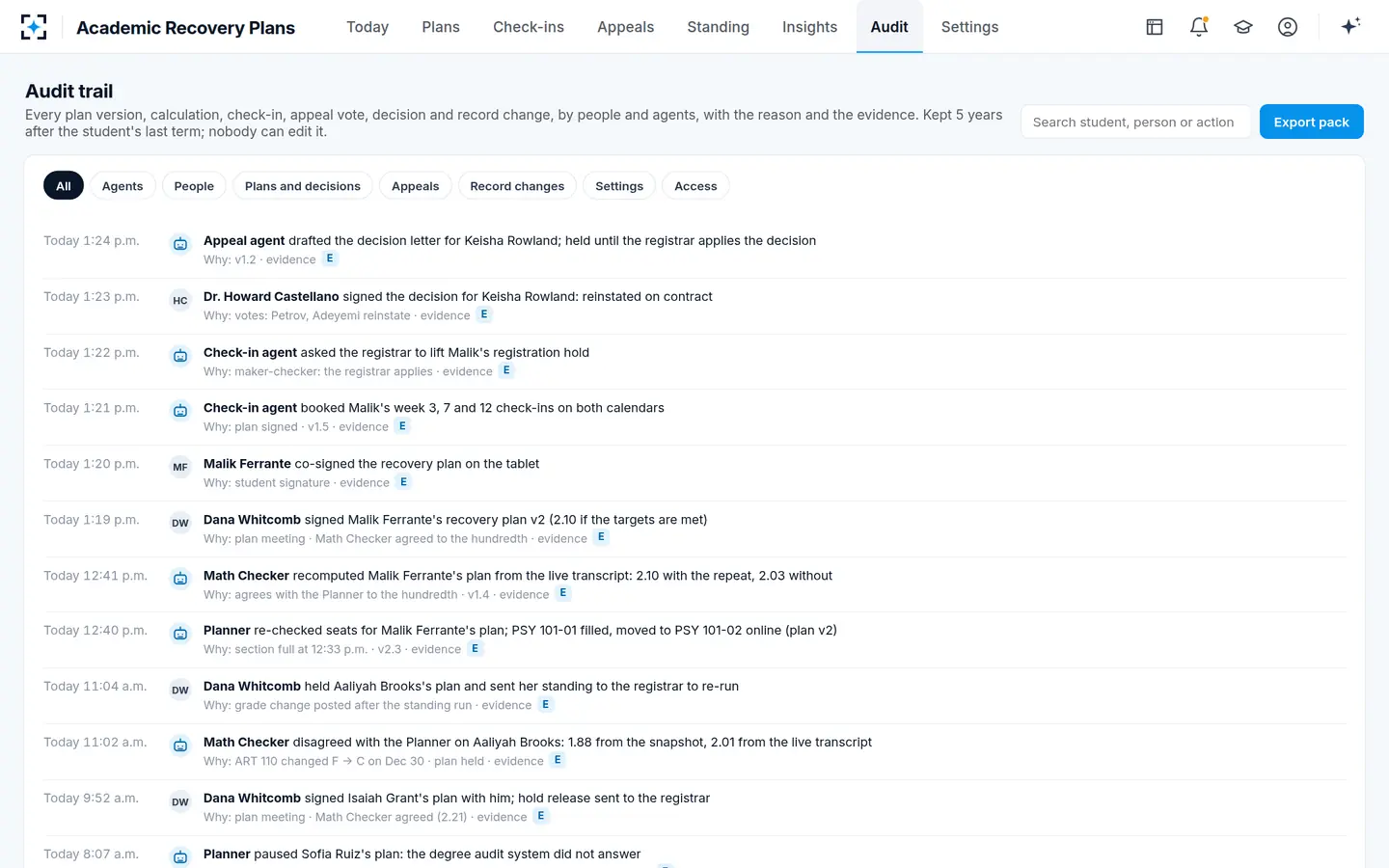Select the All filter chip
This screenshot has width=1389, height=868.
(x=64, y=186)
